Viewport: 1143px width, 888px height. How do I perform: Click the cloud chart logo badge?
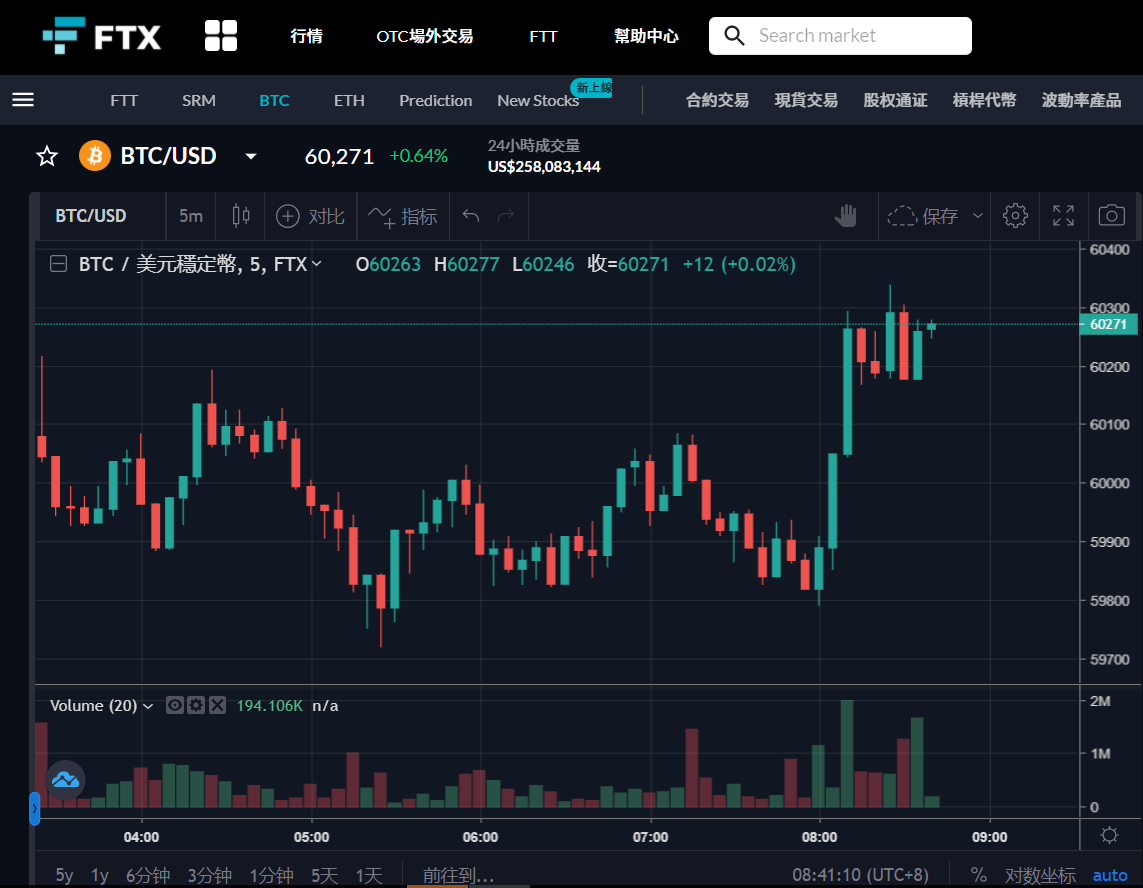(x=66, y=779)
